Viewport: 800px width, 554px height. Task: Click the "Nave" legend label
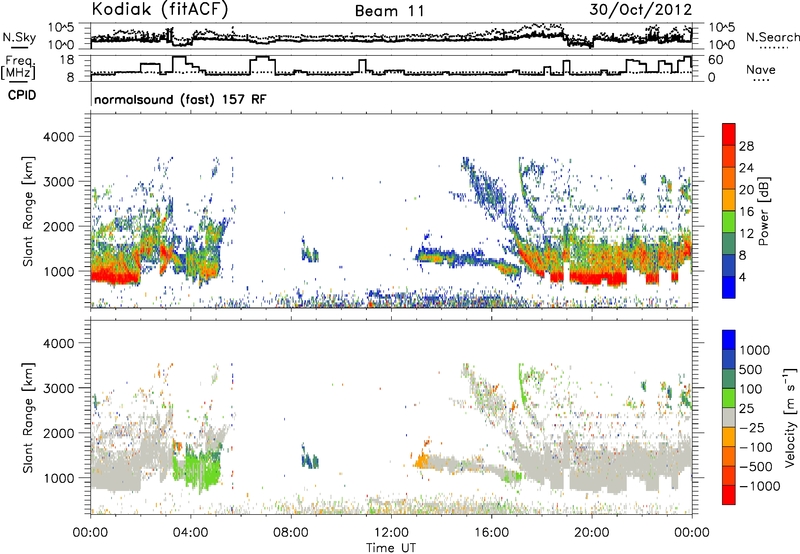[x=761, y=69]
